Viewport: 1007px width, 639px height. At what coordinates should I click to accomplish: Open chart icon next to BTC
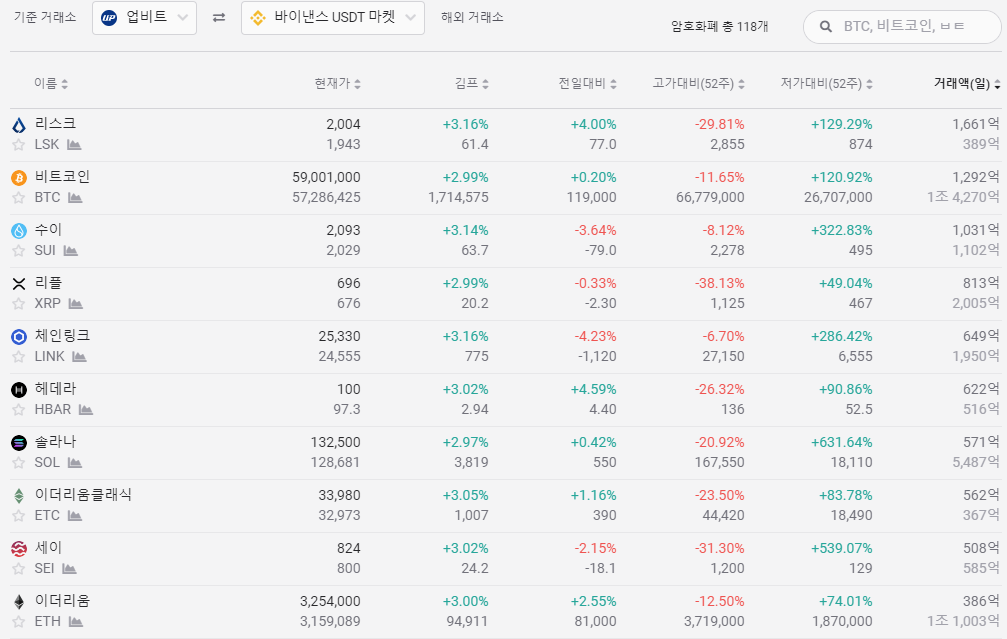tap(75, 197)
